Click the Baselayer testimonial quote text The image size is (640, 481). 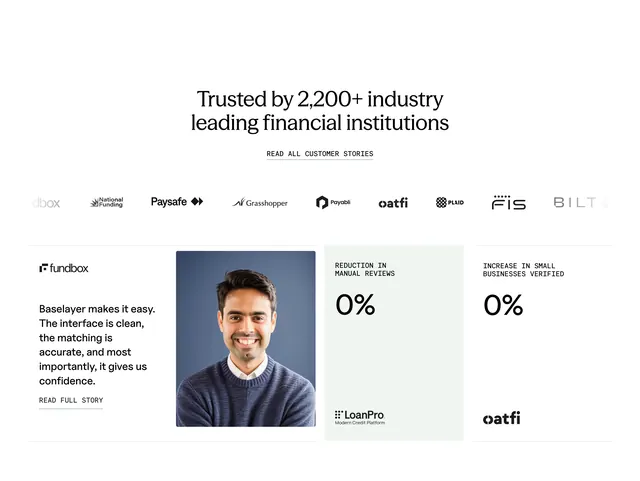(97, 345)
